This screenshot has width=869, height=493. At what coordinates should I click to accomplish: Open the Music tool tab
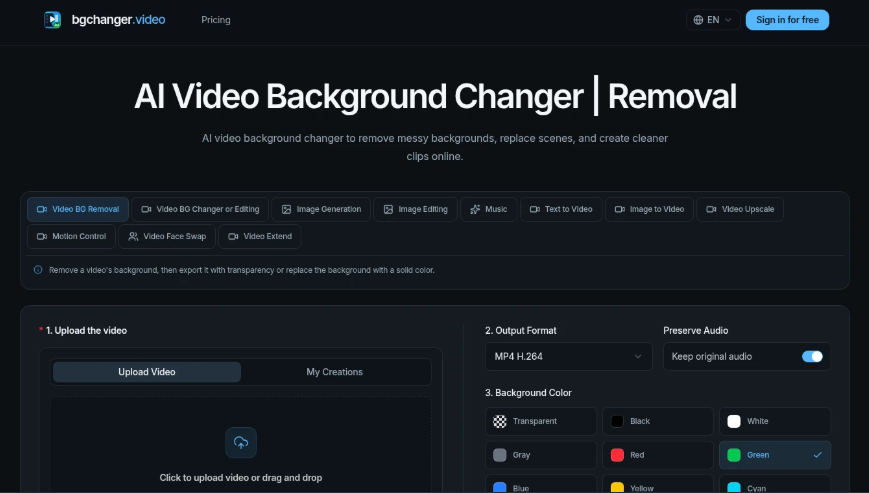pos(488,209)
